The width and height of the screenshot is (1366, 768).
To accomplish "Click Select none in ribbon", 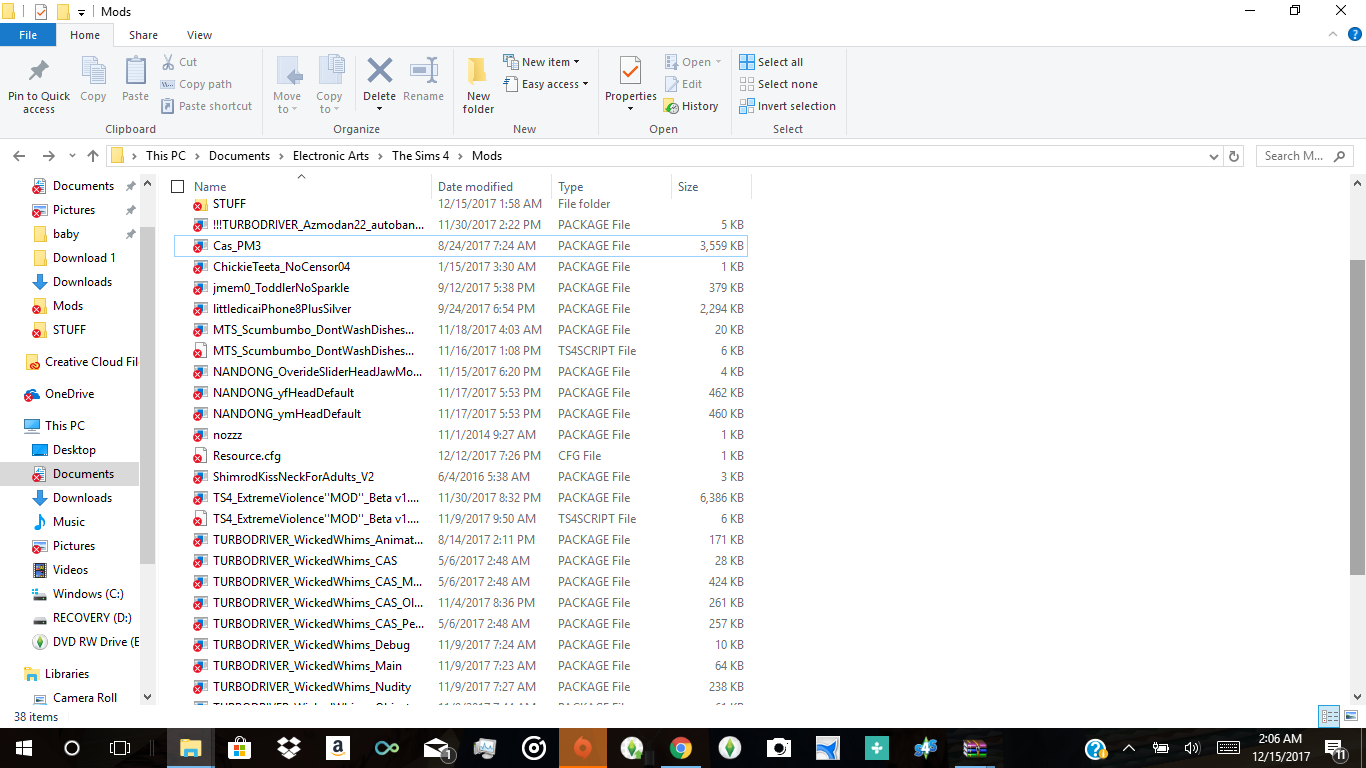I will click(x=778, y=84).
